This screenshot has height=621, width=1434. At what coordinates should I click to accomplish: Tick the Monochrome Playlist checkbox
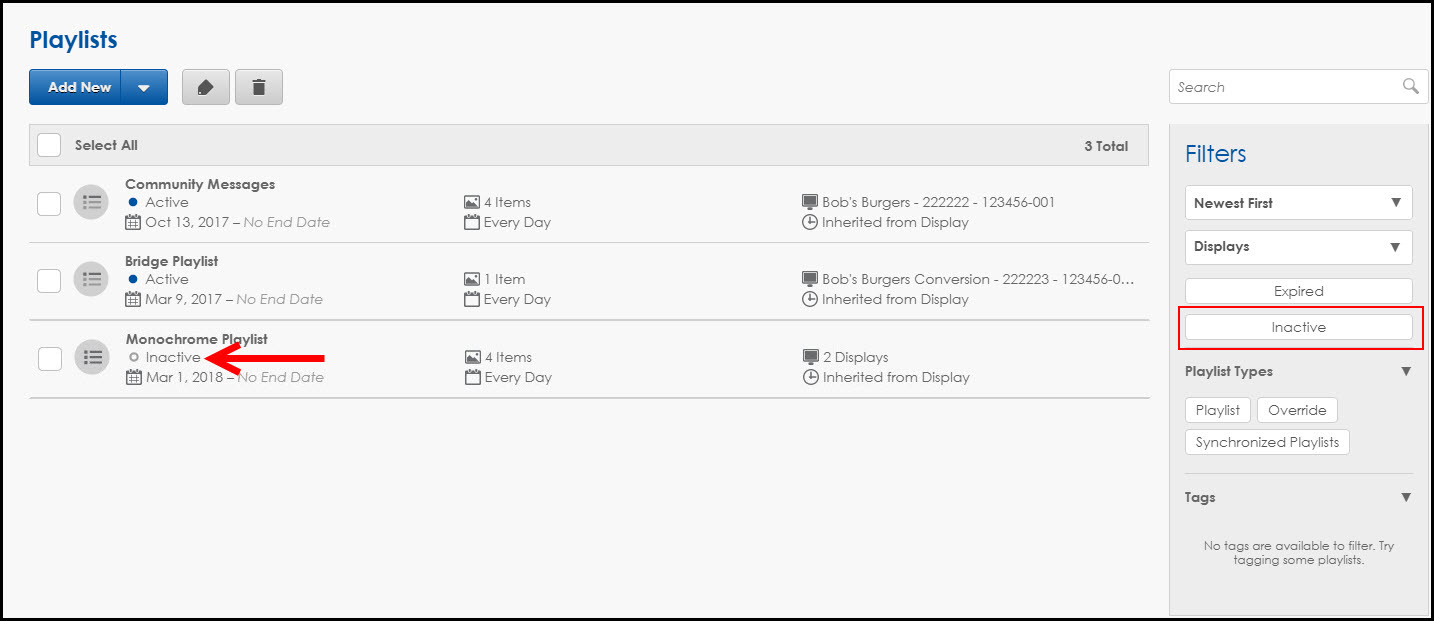[49, 357]
